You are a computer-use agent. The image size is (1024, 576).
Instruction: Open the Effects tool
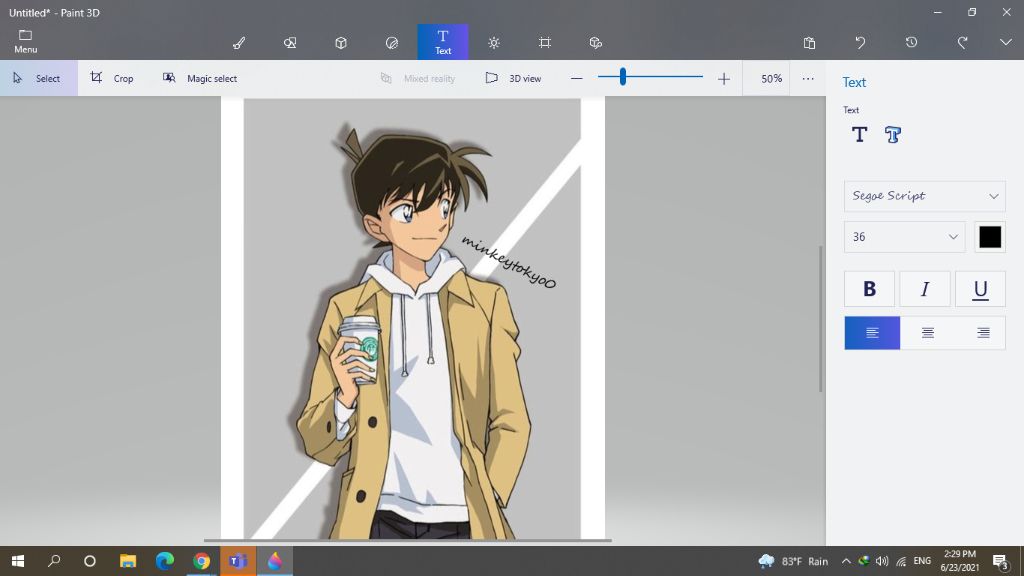point(494,42)
